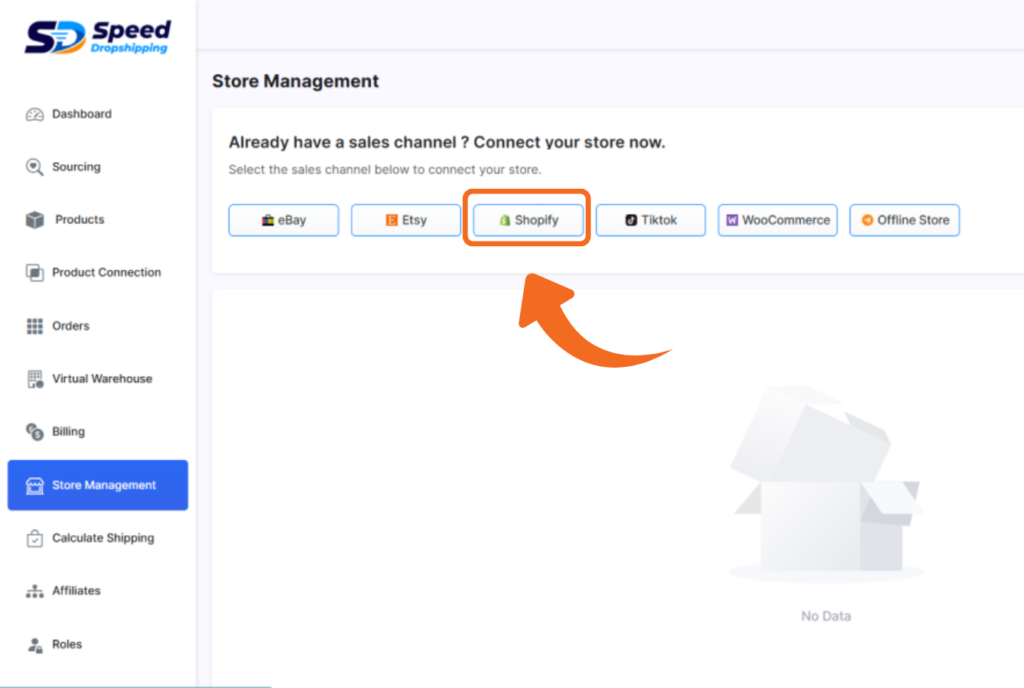1024x688 pixels.
Task: Add an Offline Store channel
Action: pos(904,220)
